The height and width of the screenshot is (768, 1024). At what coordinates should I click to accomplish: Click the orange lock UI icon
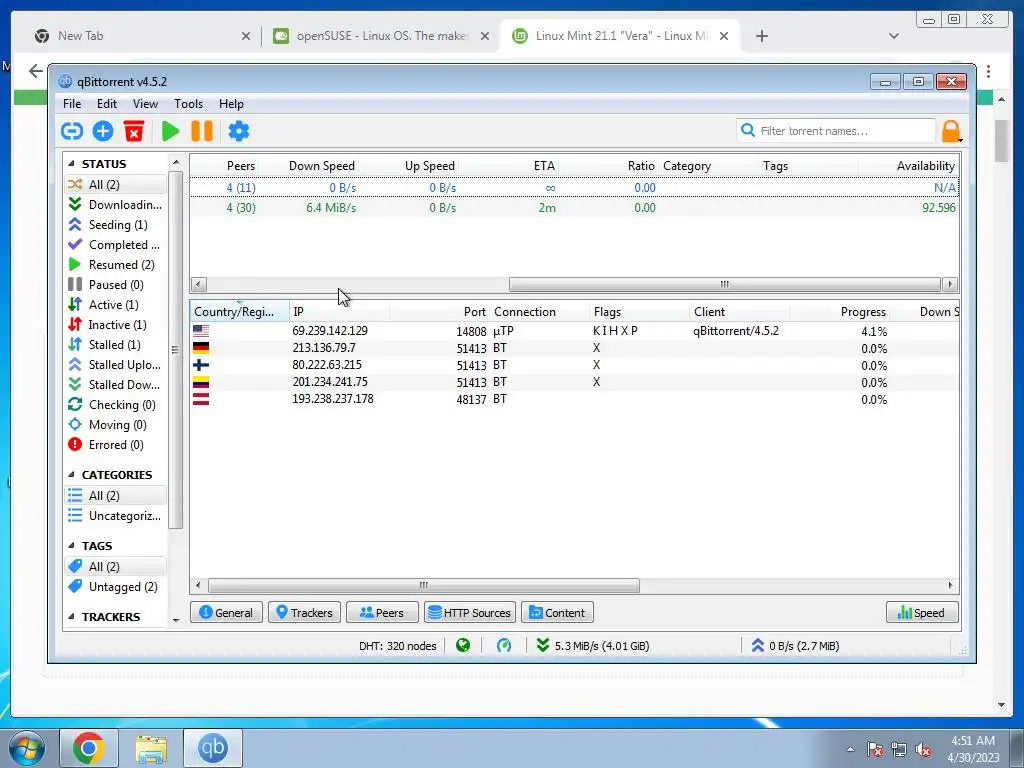952,131
